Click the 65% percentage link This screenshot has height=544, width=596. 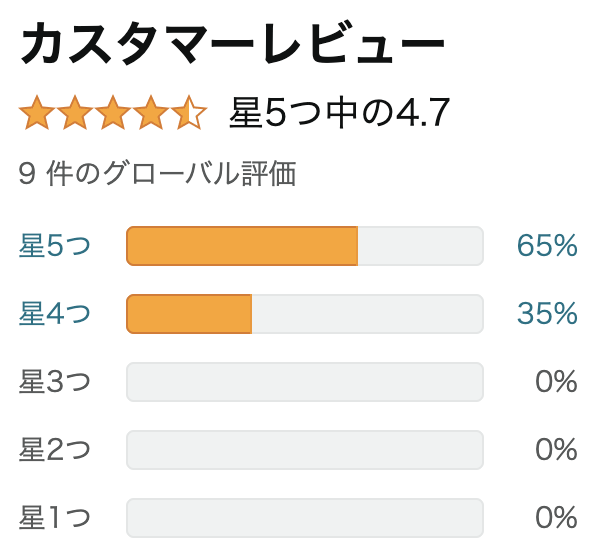point(547,246)
